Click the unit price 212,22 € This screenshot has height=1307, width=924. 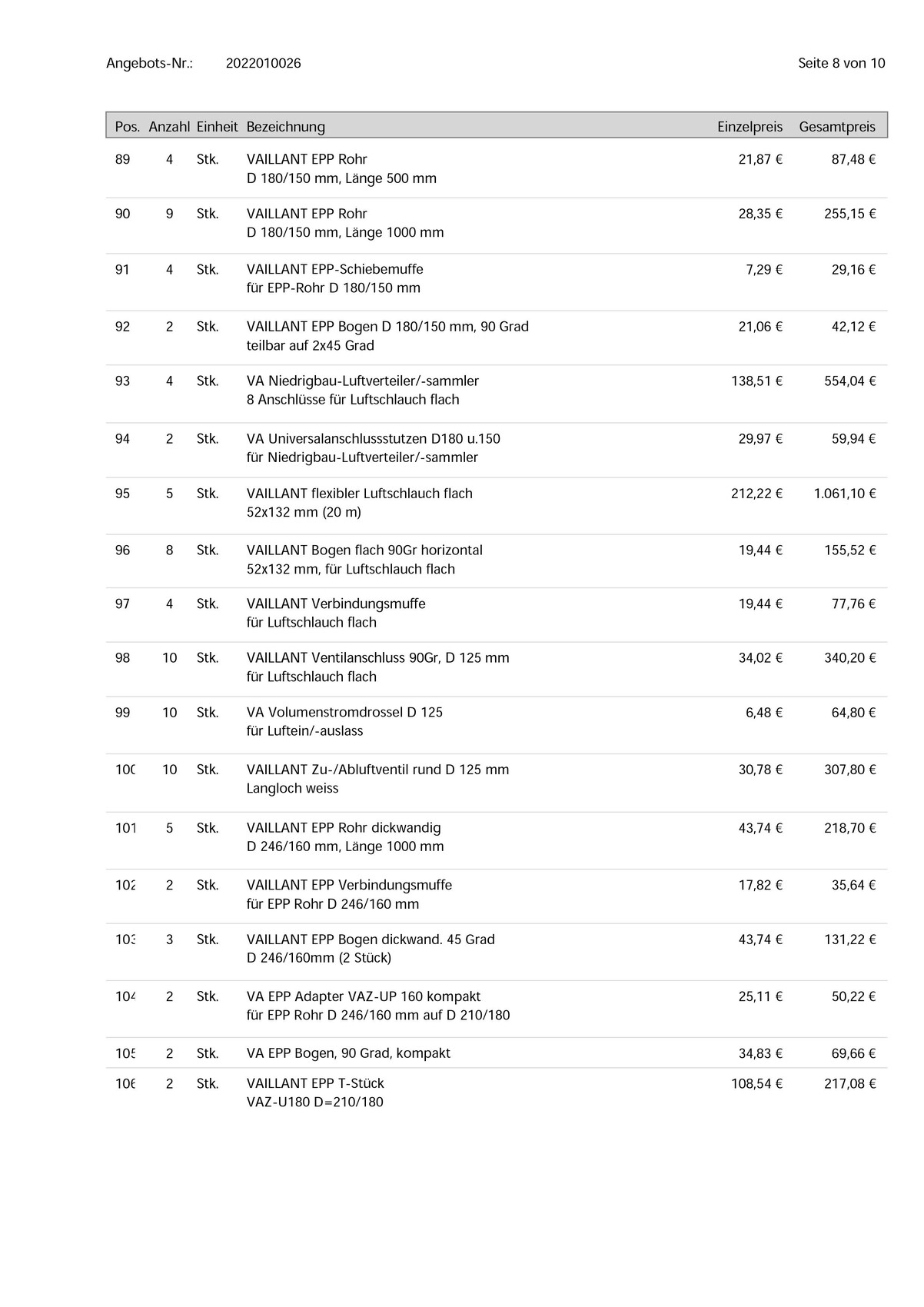click(756, 494)
